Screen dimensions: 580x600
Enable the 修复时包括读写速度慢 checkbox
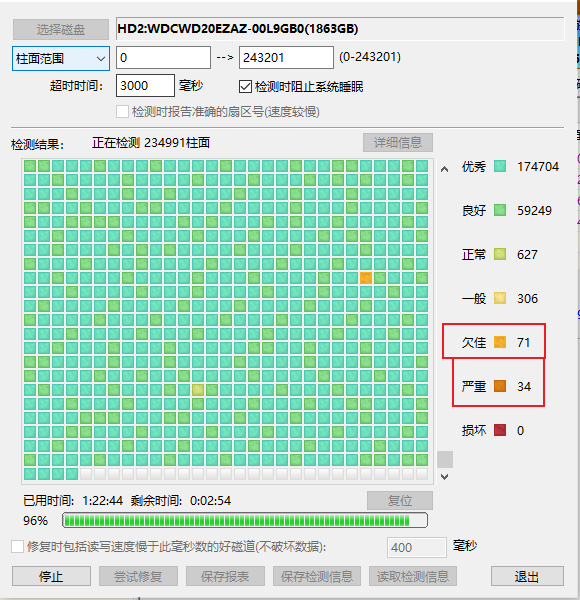[17, 546]
